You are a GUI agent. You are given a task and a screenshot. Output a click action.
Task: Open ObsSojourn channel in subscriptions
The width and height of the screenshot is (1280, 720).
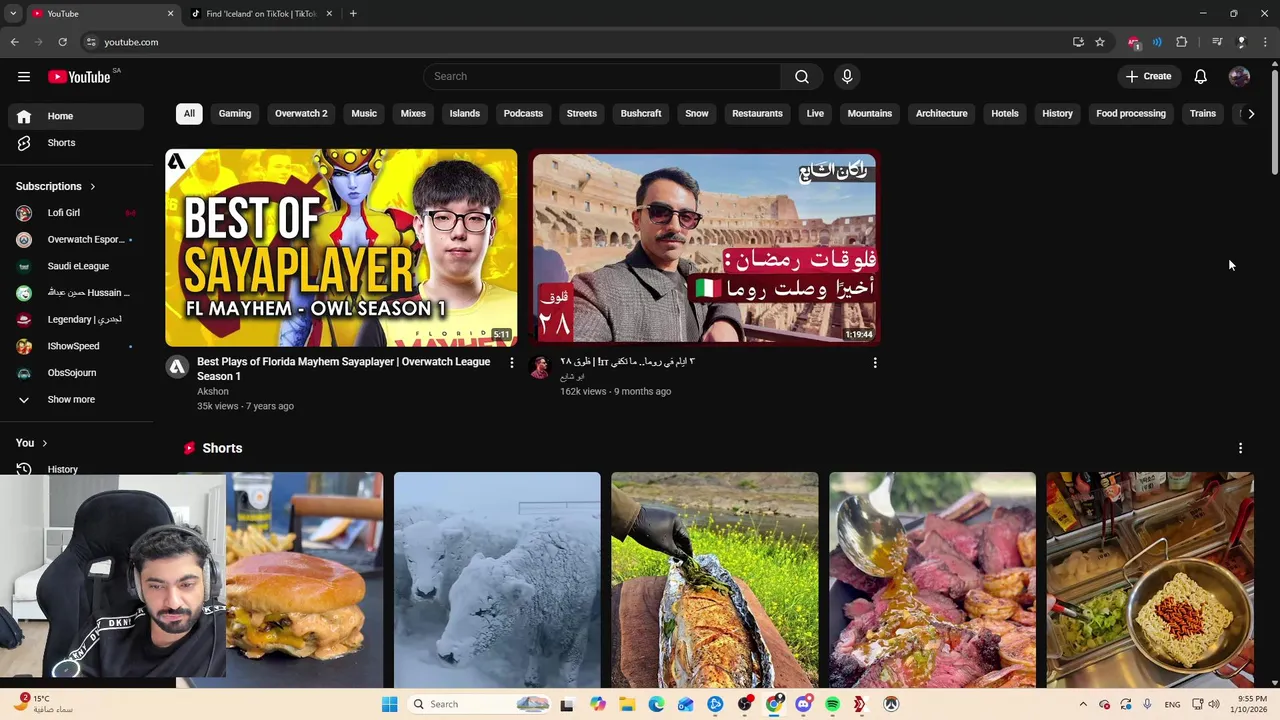point(76,373)
